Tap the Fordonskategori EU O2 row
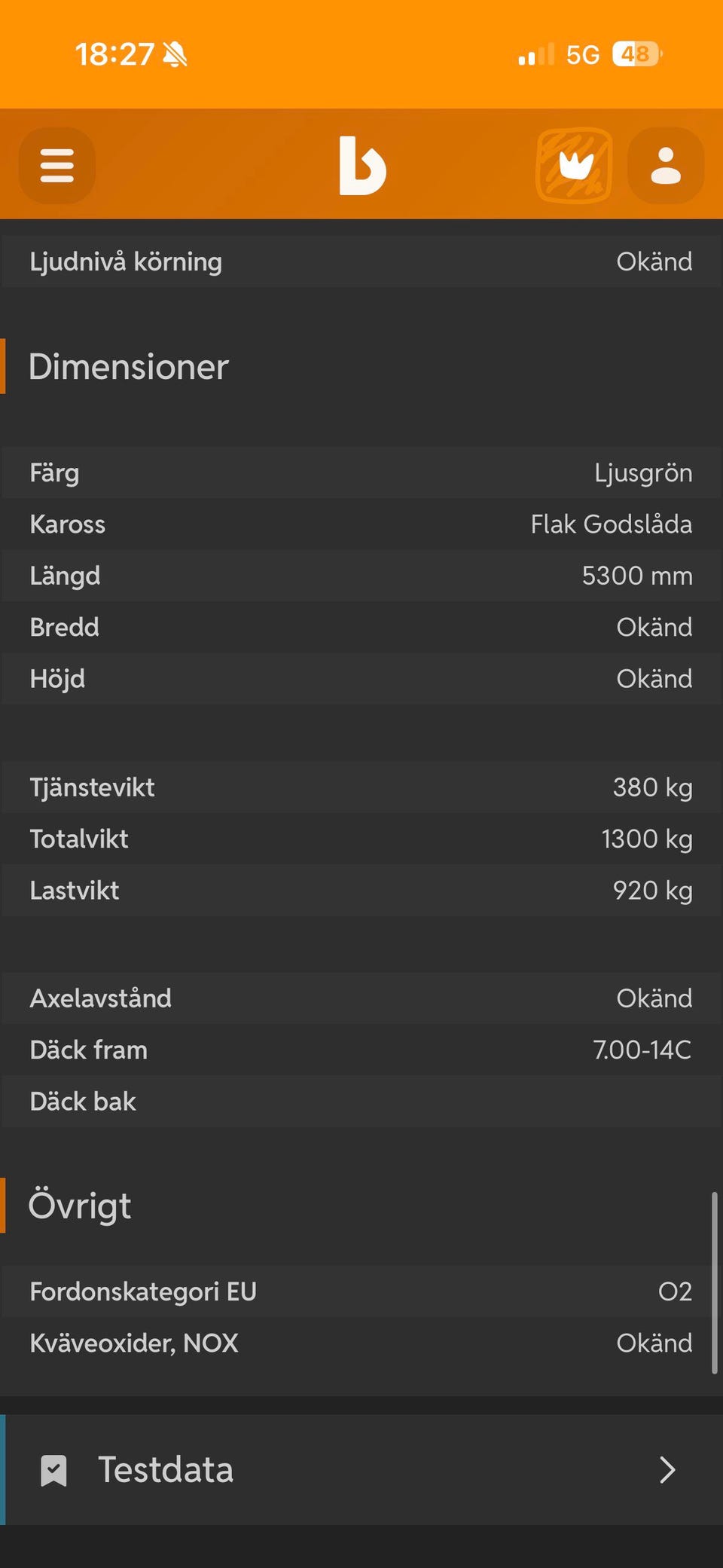This screenshot has height=1568, width=723. point(361,1291)
